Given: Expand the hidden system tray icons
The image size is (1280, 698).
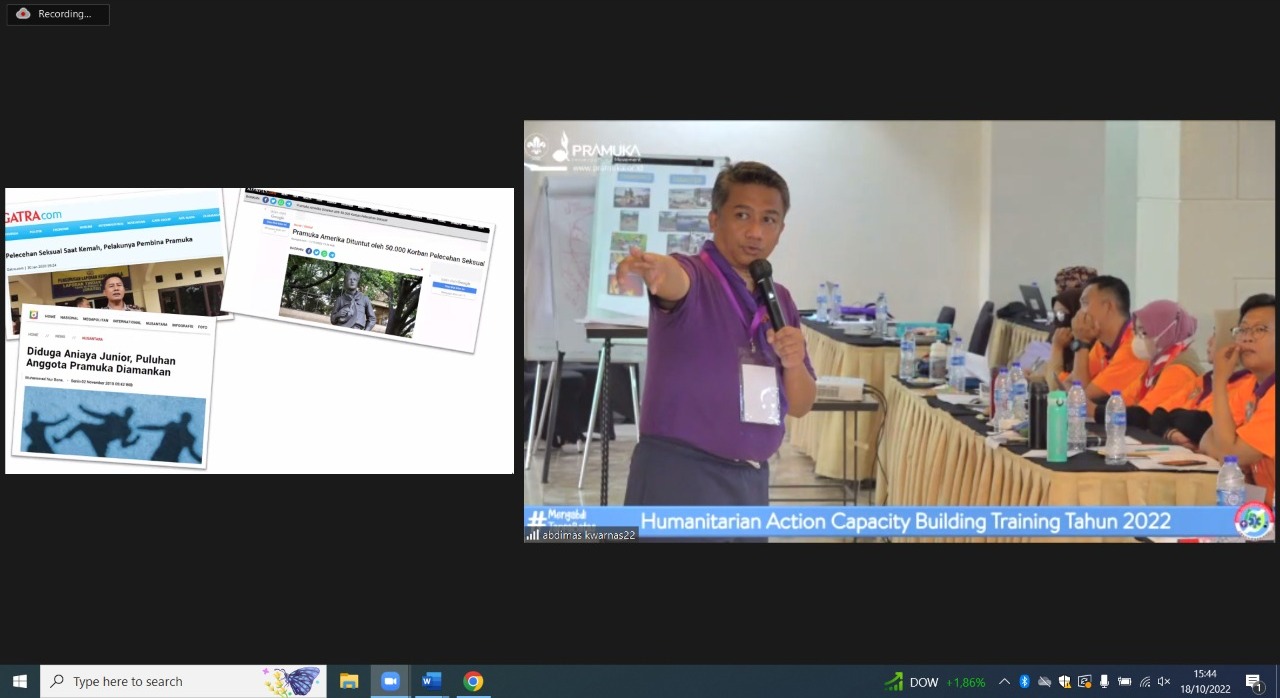Looking at the screenshot, I should [1004, 682].
